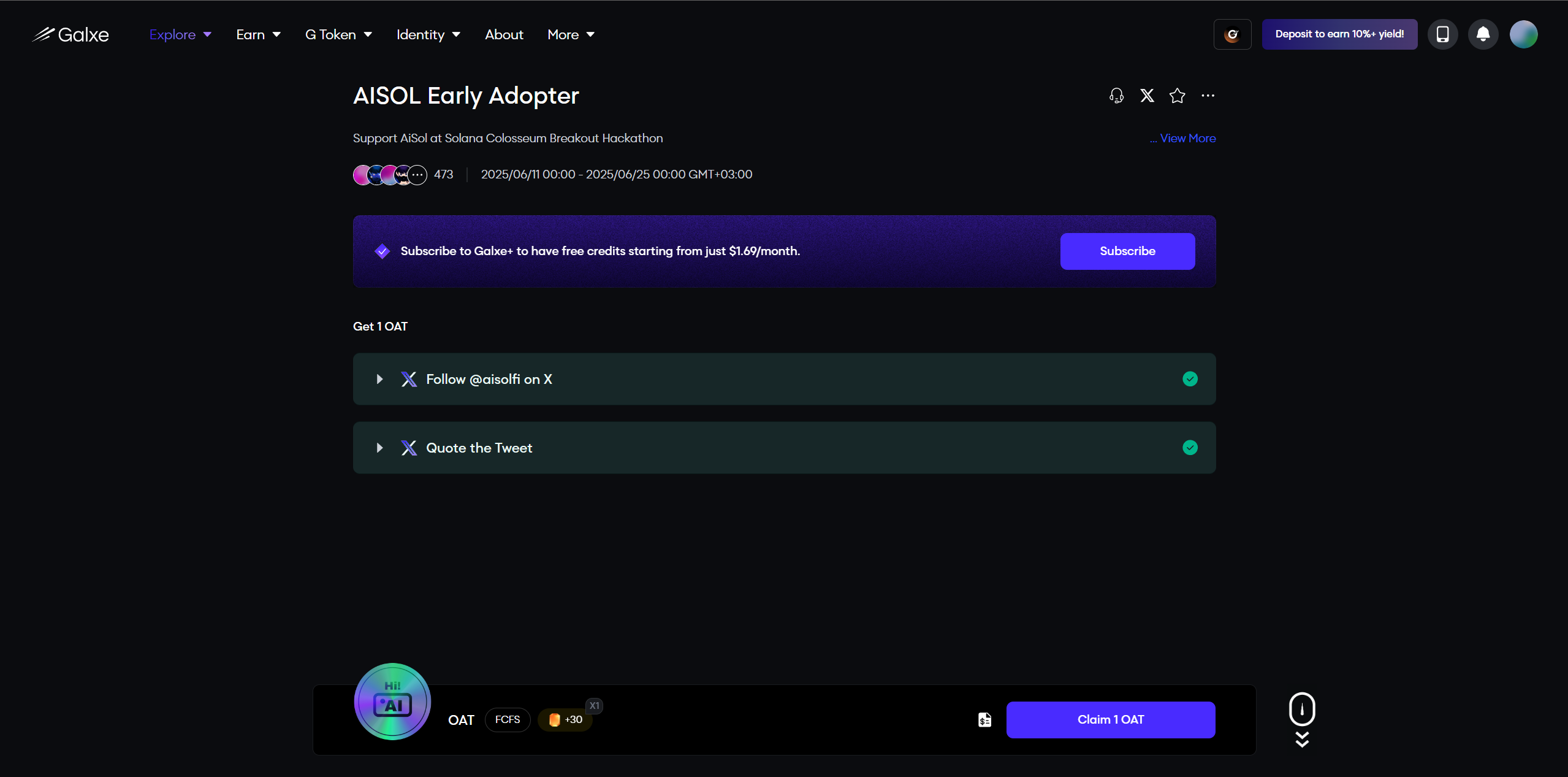Go to the About page

(x=504, y=34)
